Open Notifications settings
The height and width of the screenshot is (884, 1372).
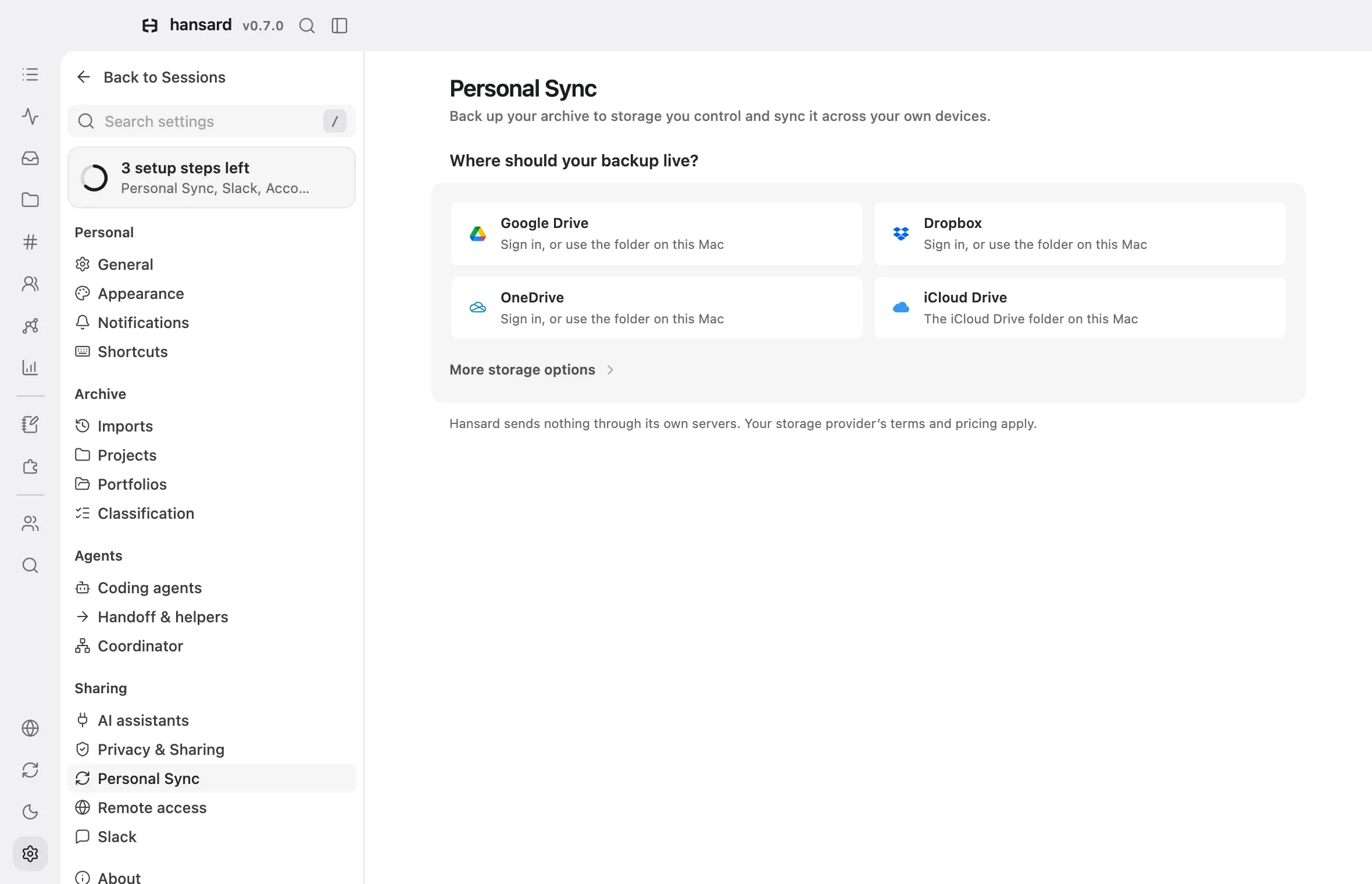212,323
